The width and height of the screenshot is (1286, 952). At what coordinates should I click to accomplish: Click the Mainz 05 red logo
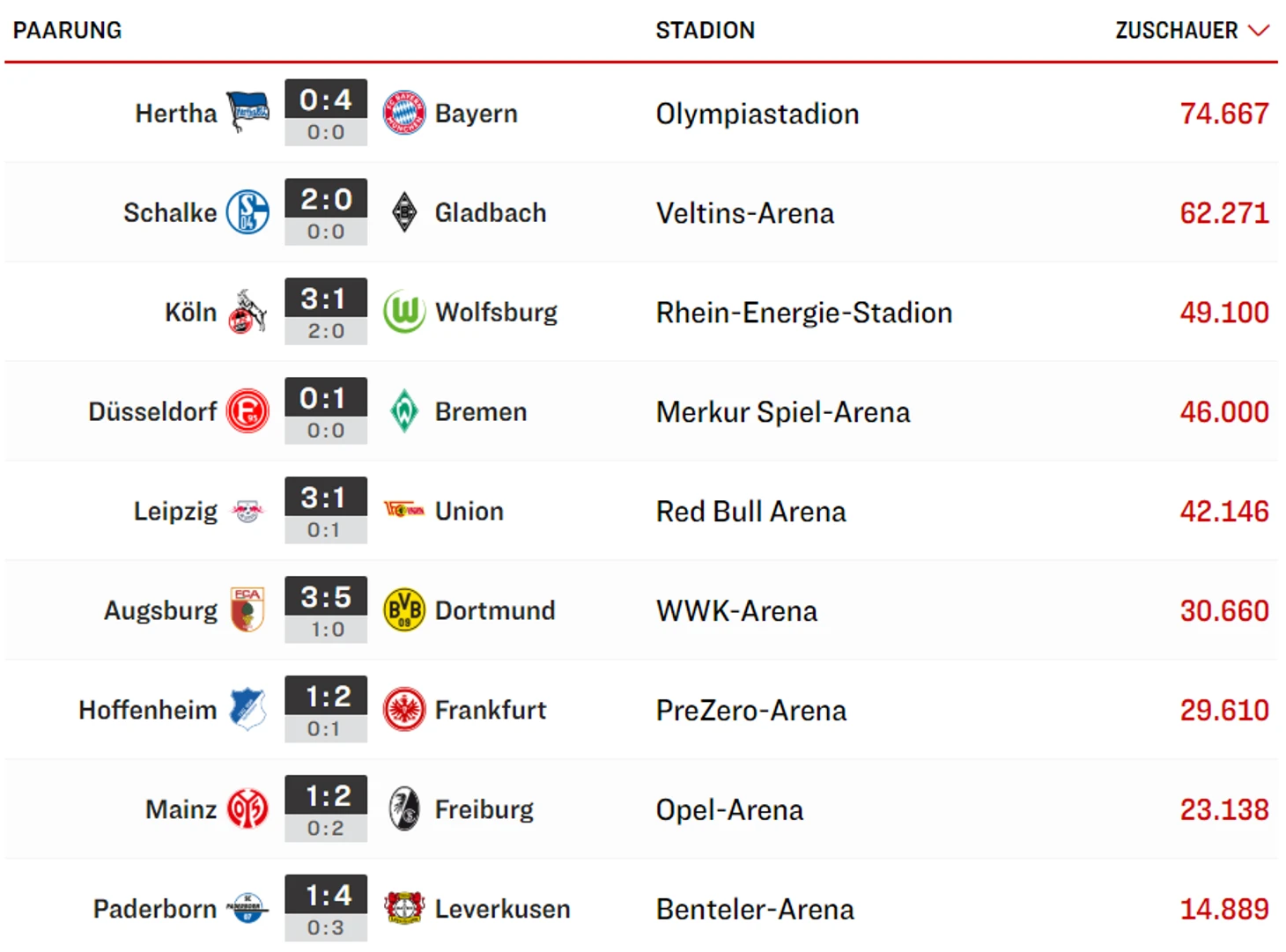pos(248,808)
